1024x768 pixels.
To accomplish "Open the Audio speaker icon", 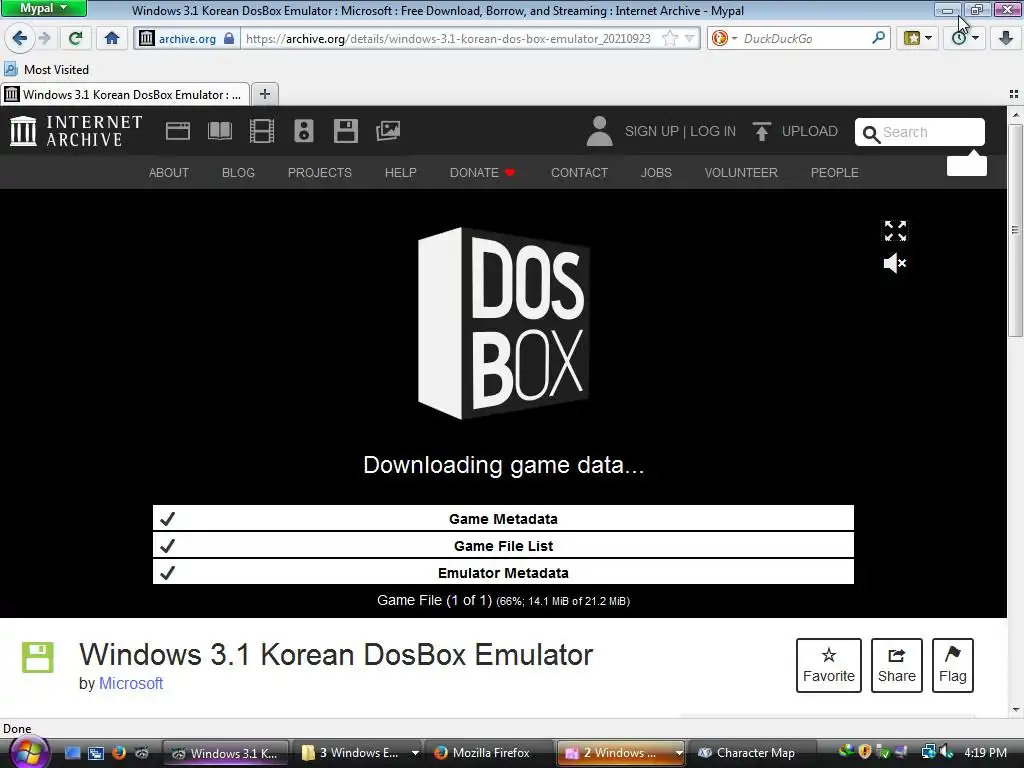I will click(x=304, y=131).
